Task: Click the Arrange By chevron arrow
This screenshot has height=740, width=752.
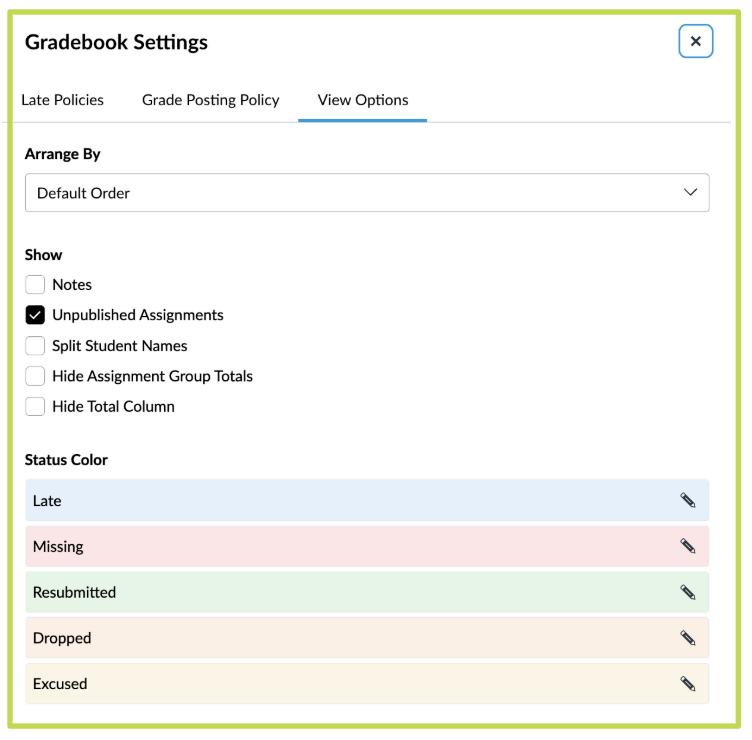Action: coord(688,193)
